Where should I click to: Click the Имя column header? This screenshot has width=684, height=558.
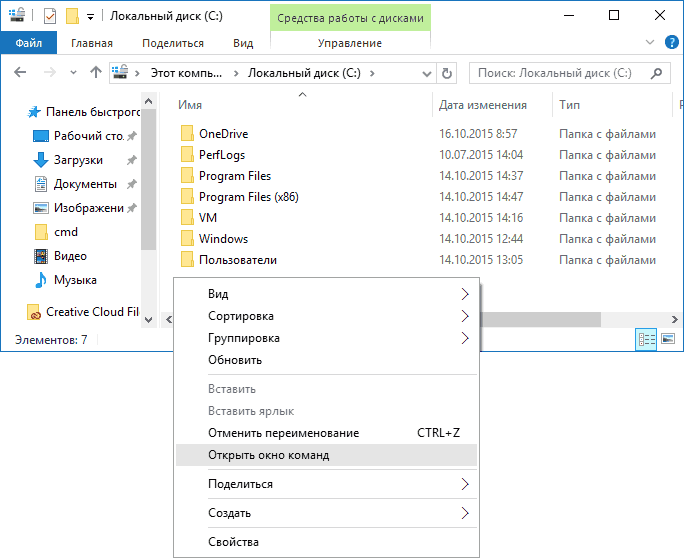tap(190, 105)
